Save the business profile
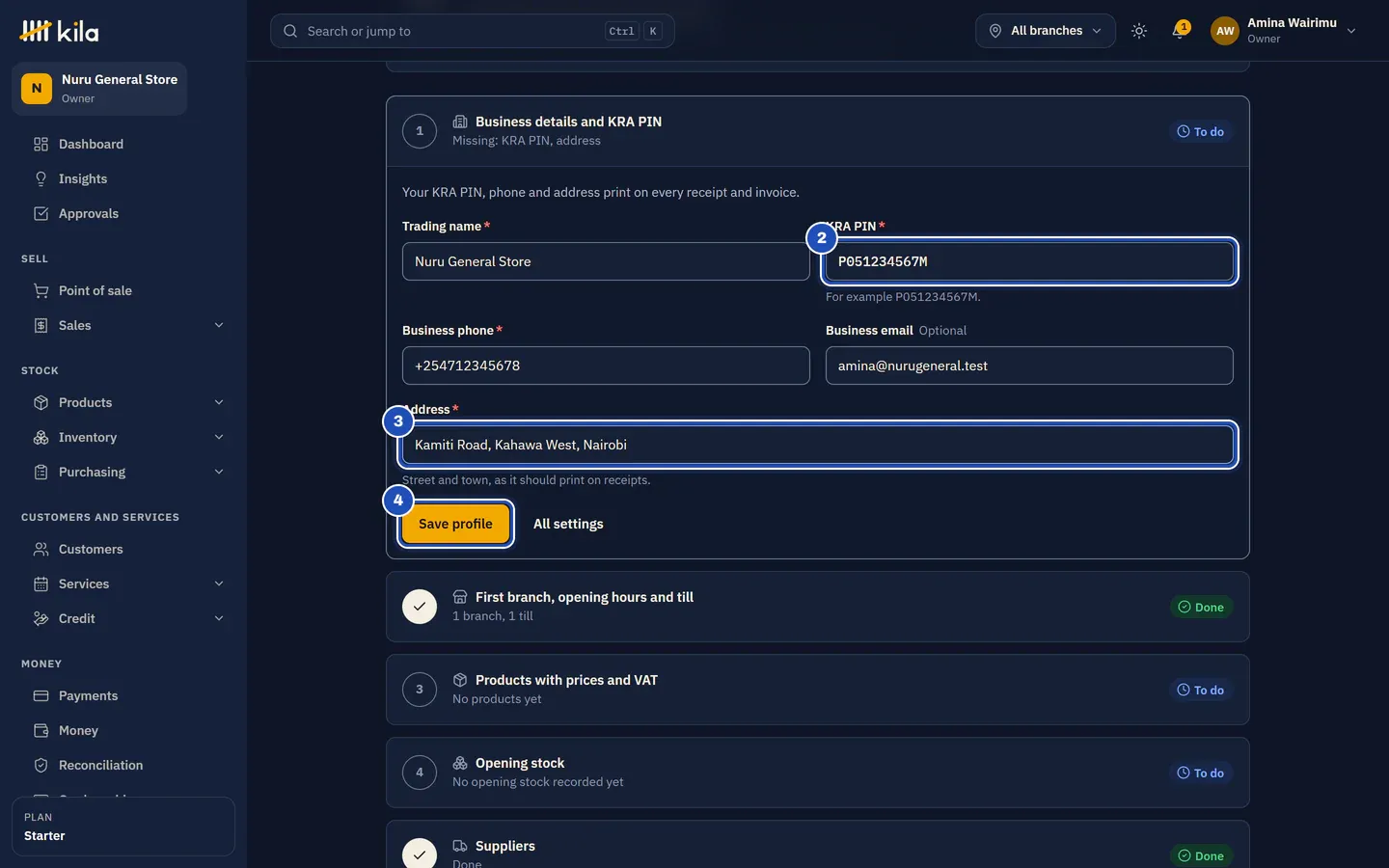Screen dimensions: 1389x868 [x=455, y=524]
